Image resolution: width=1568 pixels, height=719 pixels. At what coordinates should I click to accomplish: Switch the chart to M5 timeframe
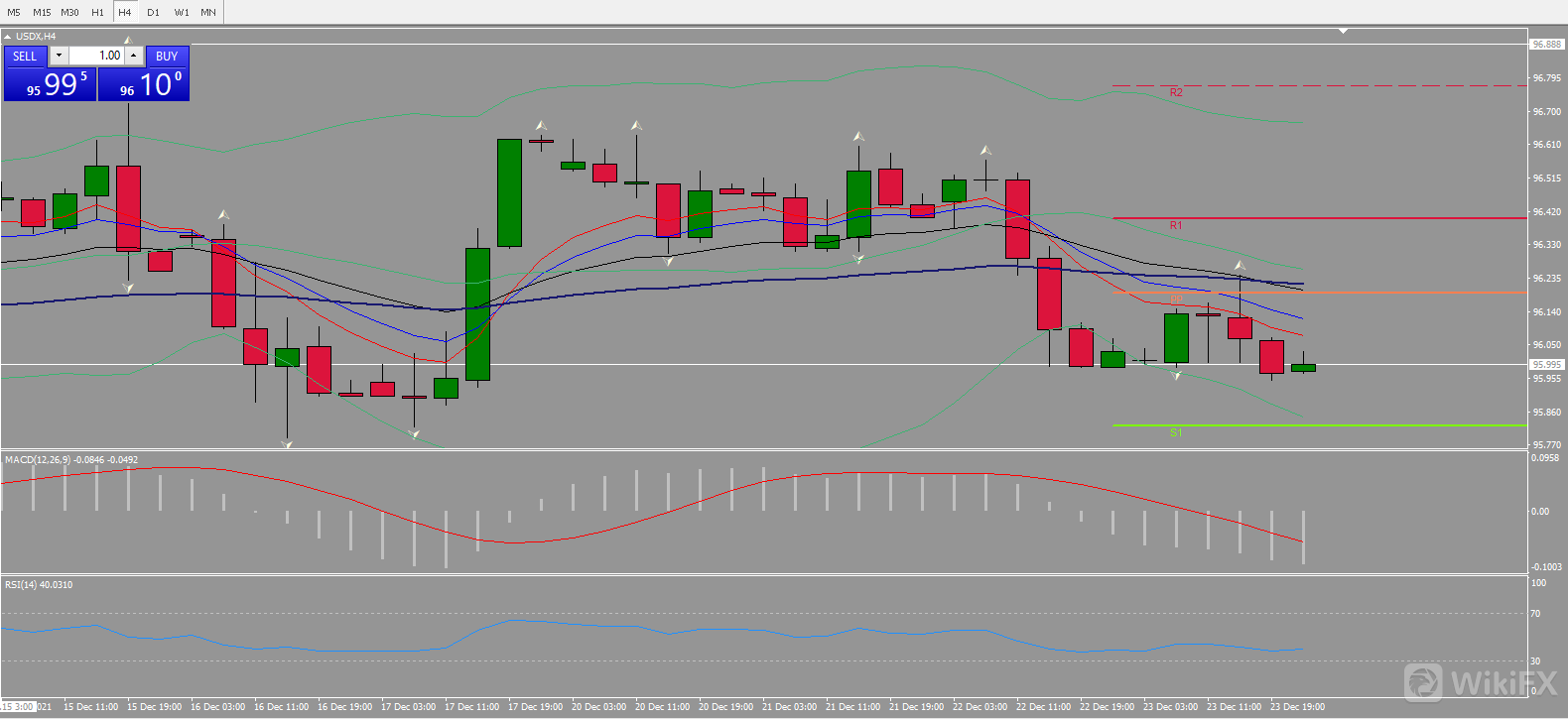(x=14, y=12)
